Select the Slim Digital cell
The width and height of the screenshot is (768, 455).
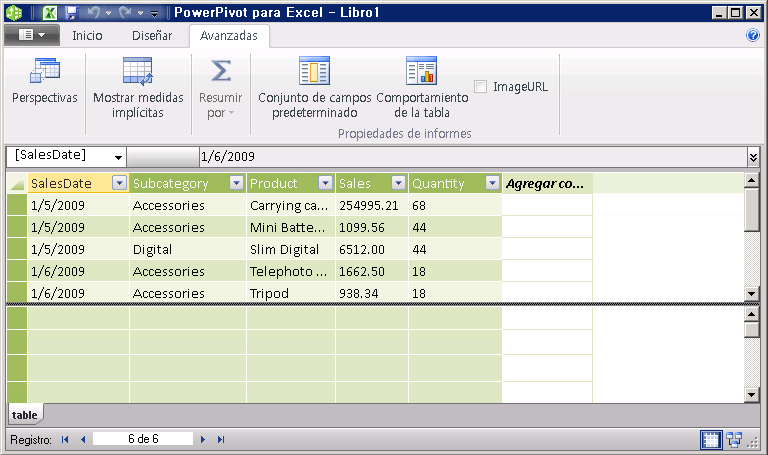click(x=291, y=249)
